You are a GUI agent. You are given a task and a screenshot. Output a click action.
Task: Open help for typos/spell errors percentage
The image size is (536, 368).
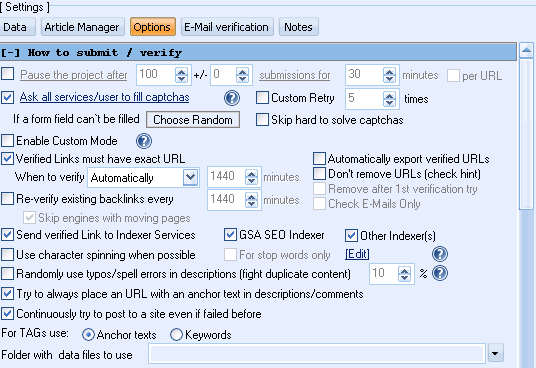coord(440,273)
